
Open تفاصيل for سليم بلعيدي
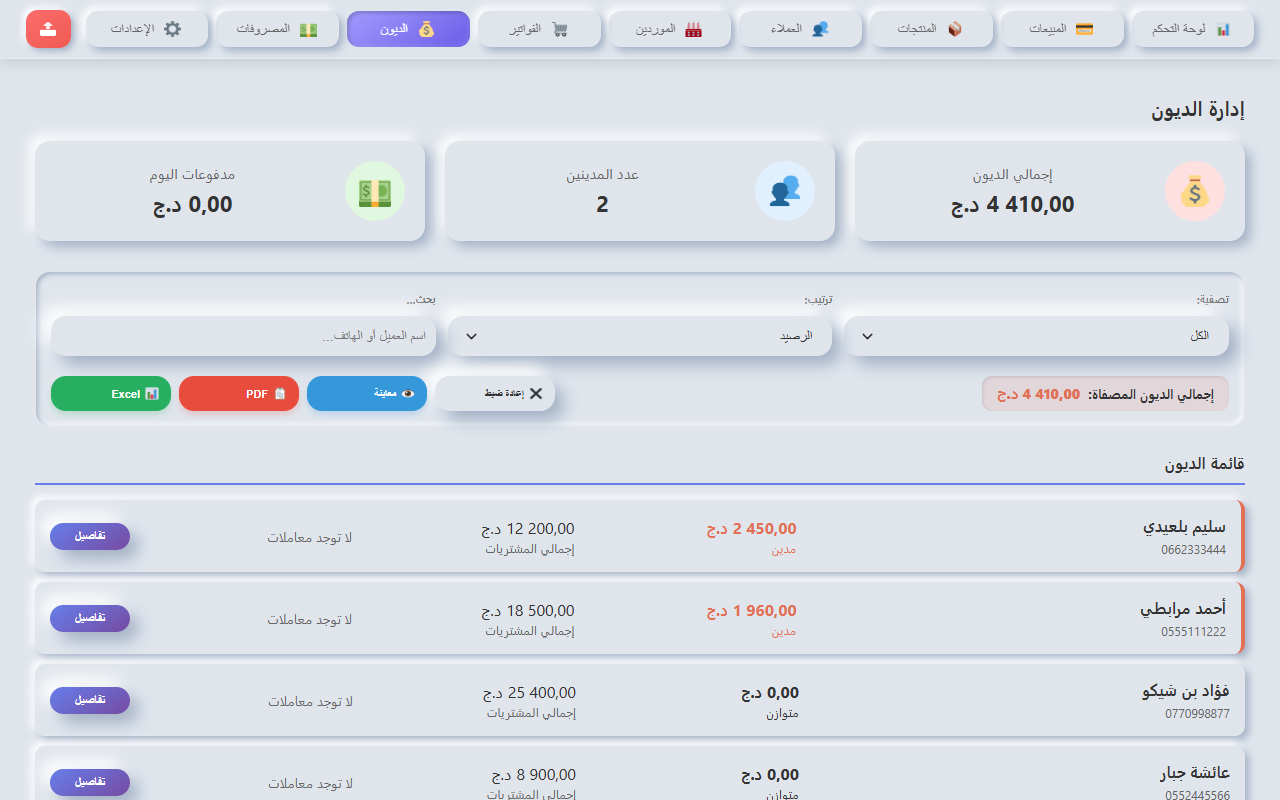point(90,536)
